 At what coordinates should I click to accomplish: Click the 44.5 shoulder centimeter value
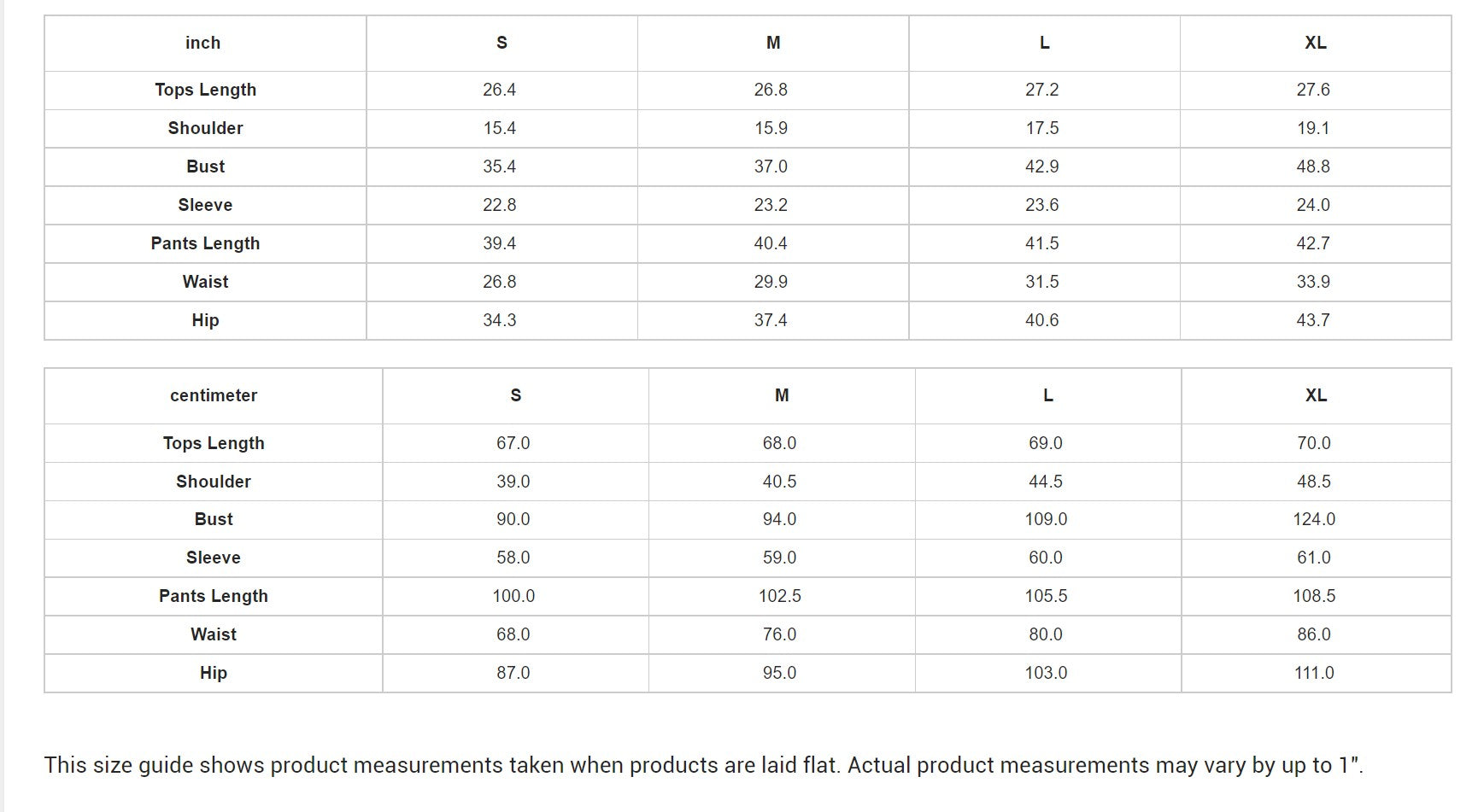point(1046,482)
